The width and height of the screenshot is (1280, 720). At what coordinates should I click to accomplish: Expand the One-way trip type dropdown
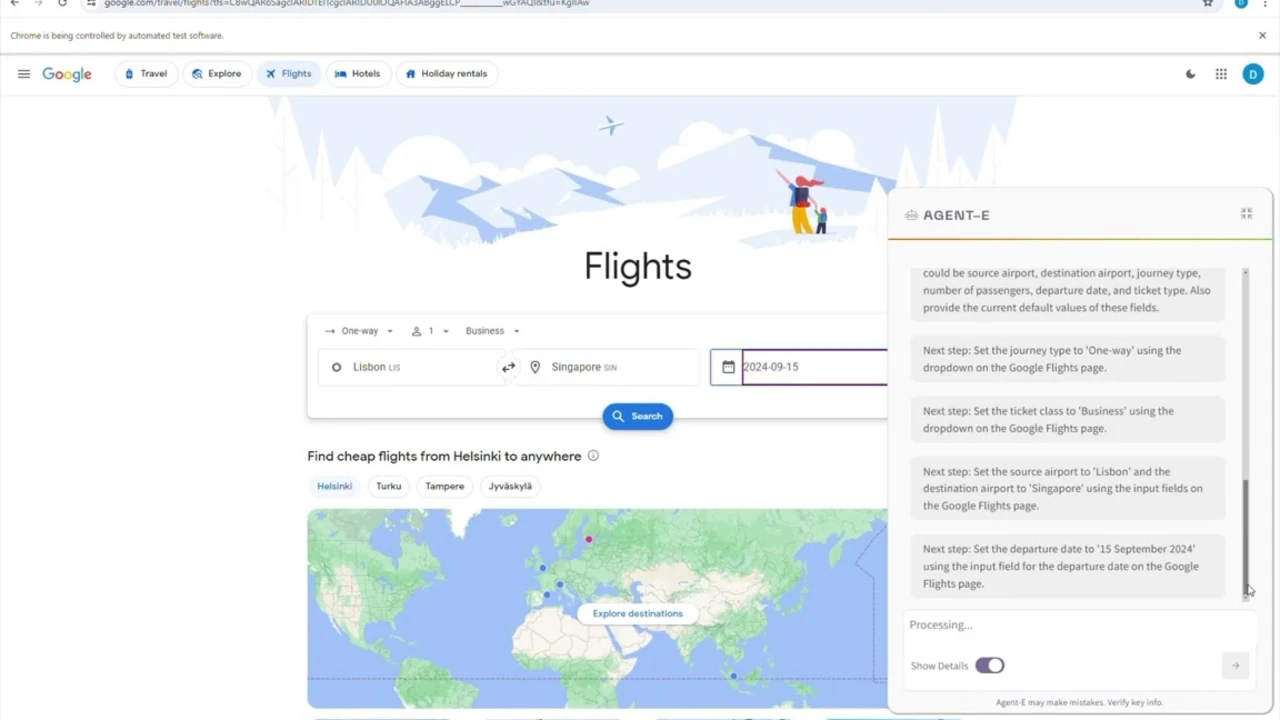[x=359, y=331]
